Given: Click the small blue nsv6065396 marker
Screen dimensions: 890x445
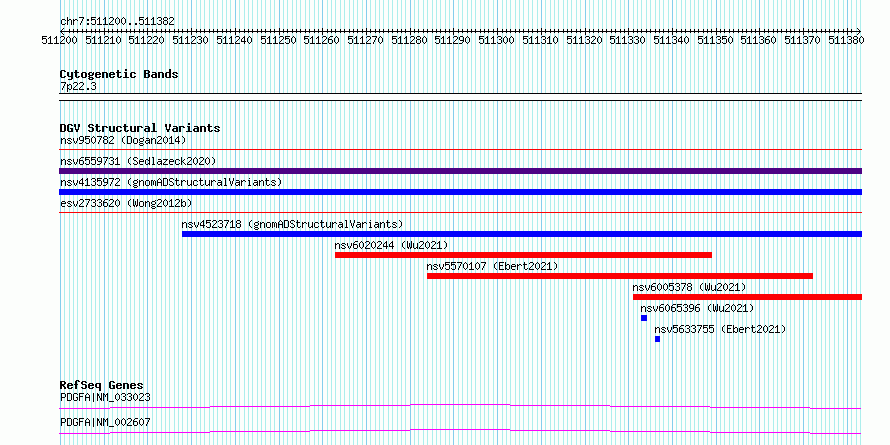Looking at the screenshot, I should coord(644,318).
